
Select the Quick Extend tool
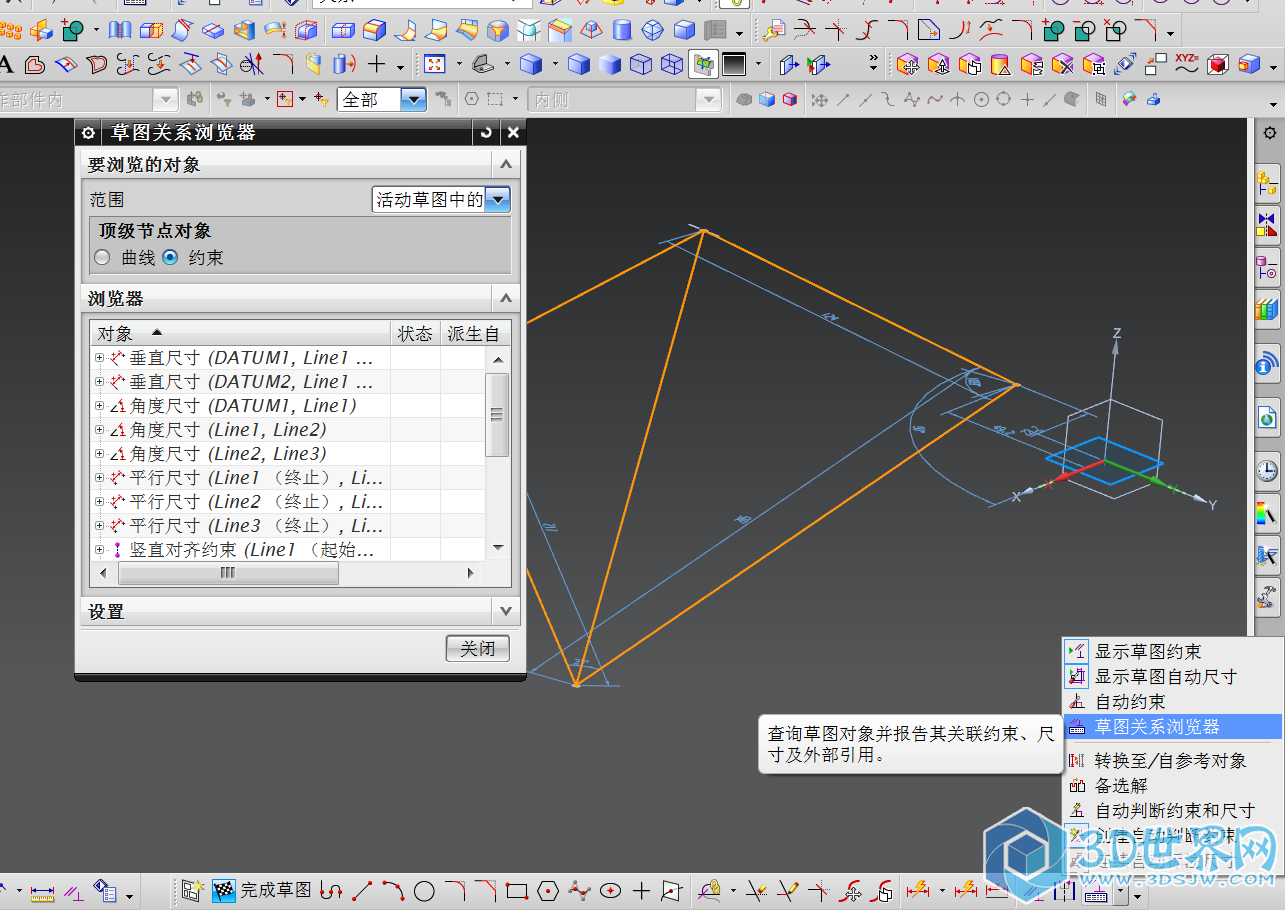pos(789,890)
